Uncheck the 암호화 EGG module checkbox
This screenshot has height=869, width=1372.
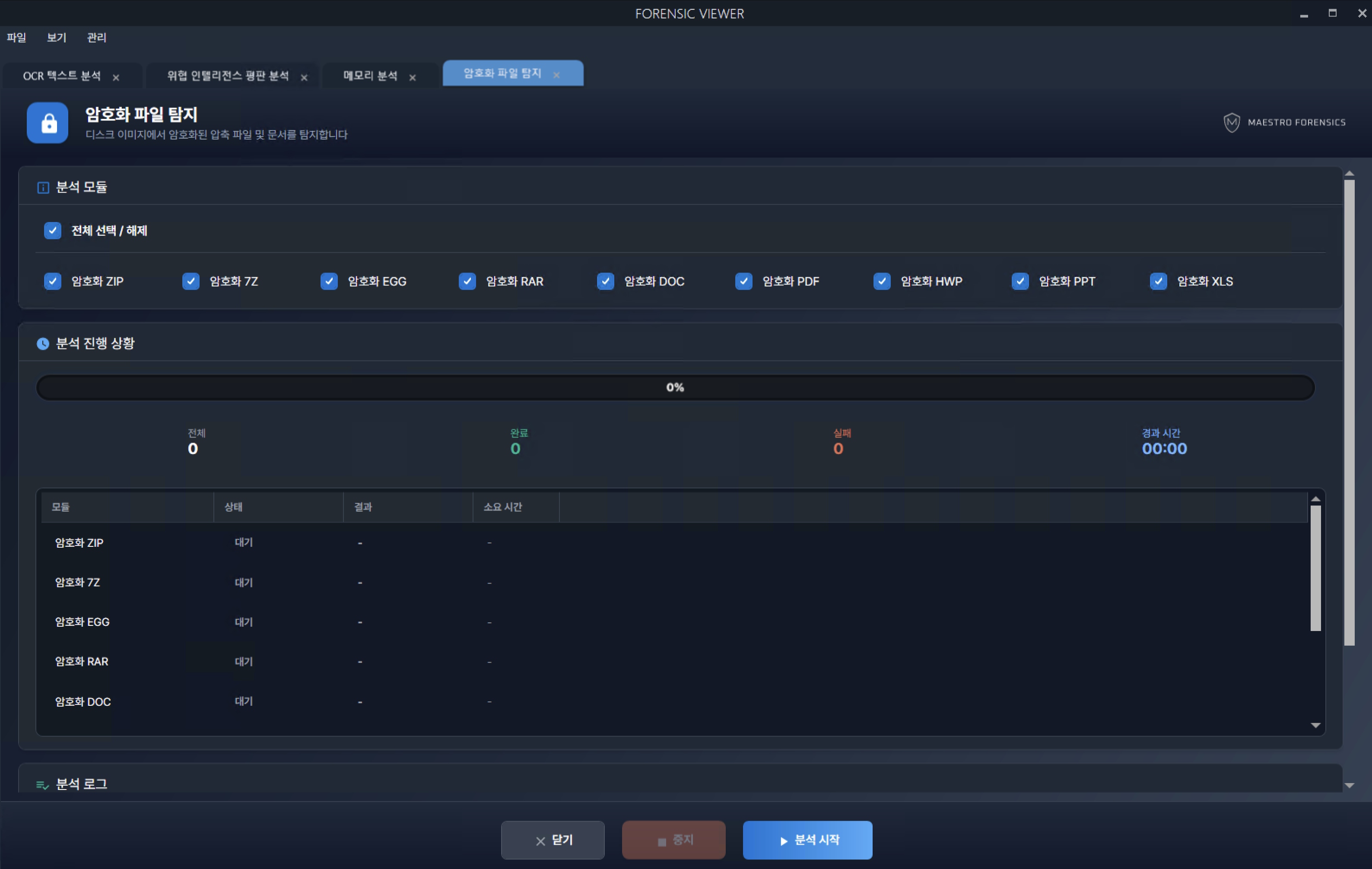click(329, 281)
